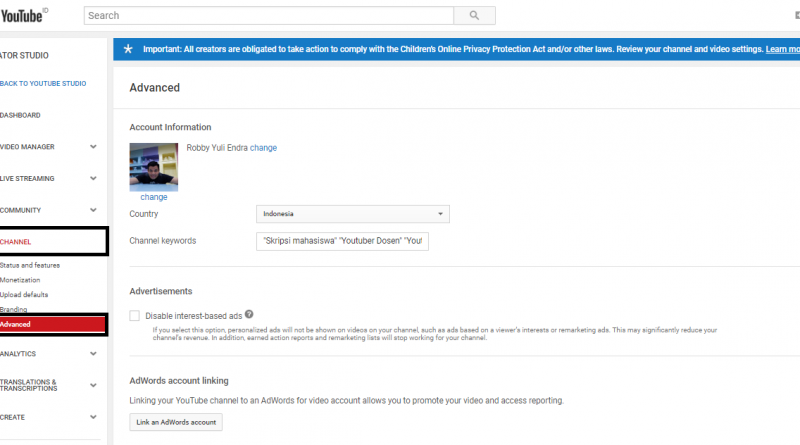Open the Country dropdown showing Indonesia
This screenshot has height=445, width=800.
point(353,214)
